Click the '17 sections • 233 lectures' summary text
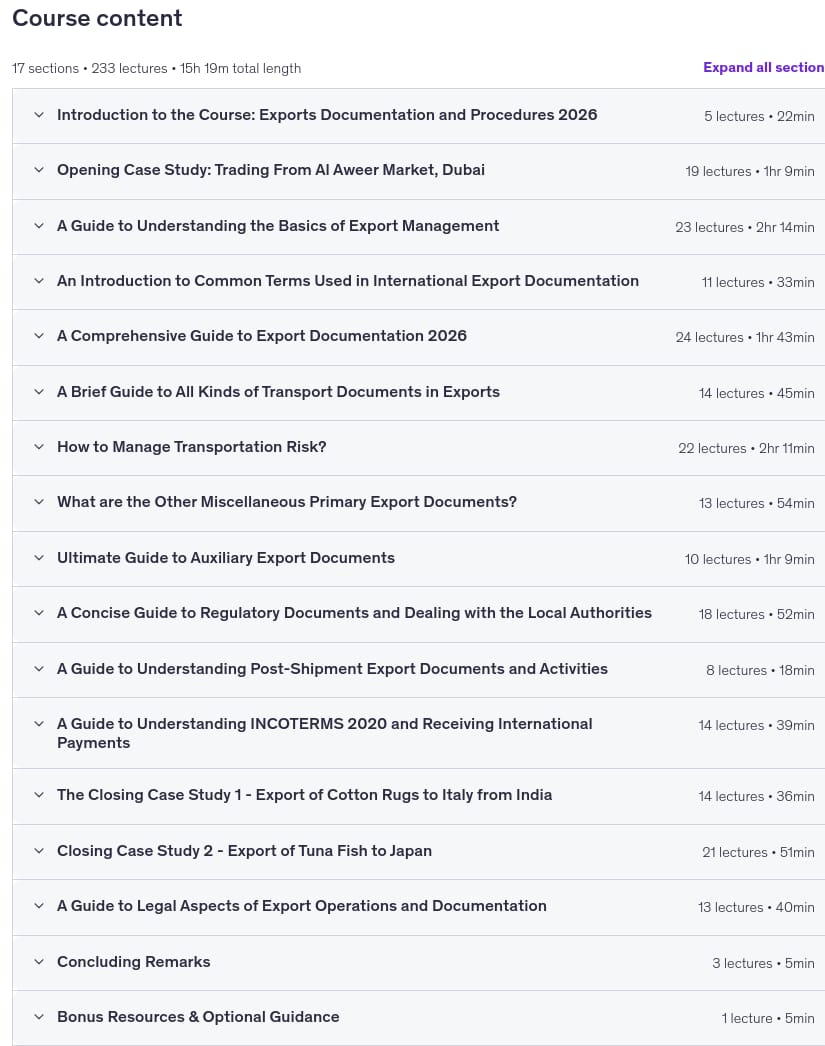The height and width of the screenshot is (1046, 825). [x=156, y=68]
